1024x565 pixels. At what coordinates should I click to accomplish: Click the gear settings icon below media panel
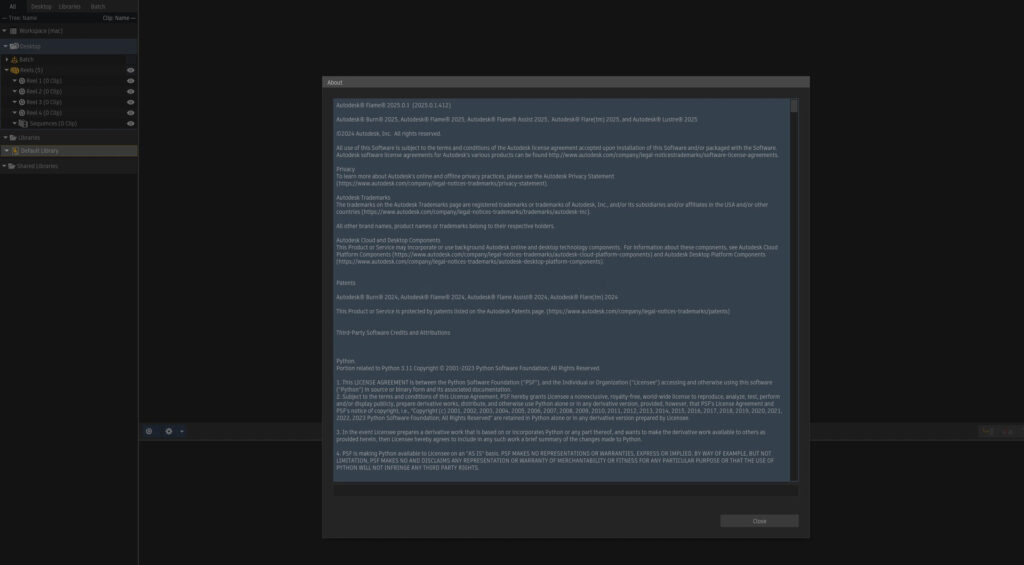click(168, 431)
